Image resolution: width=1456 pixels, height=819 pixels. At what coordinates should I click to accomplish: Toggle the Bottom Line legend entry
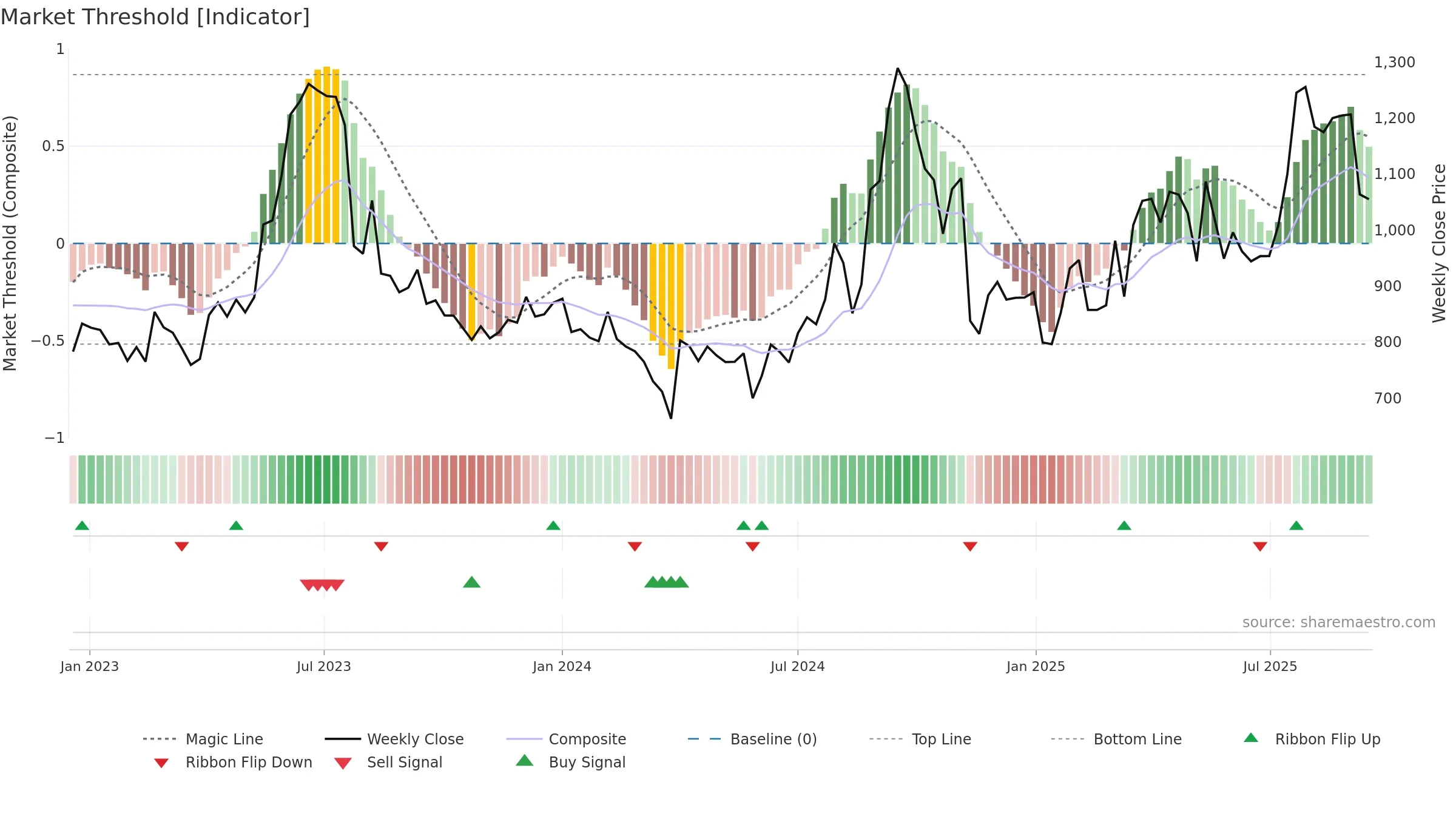(1116, 739)
